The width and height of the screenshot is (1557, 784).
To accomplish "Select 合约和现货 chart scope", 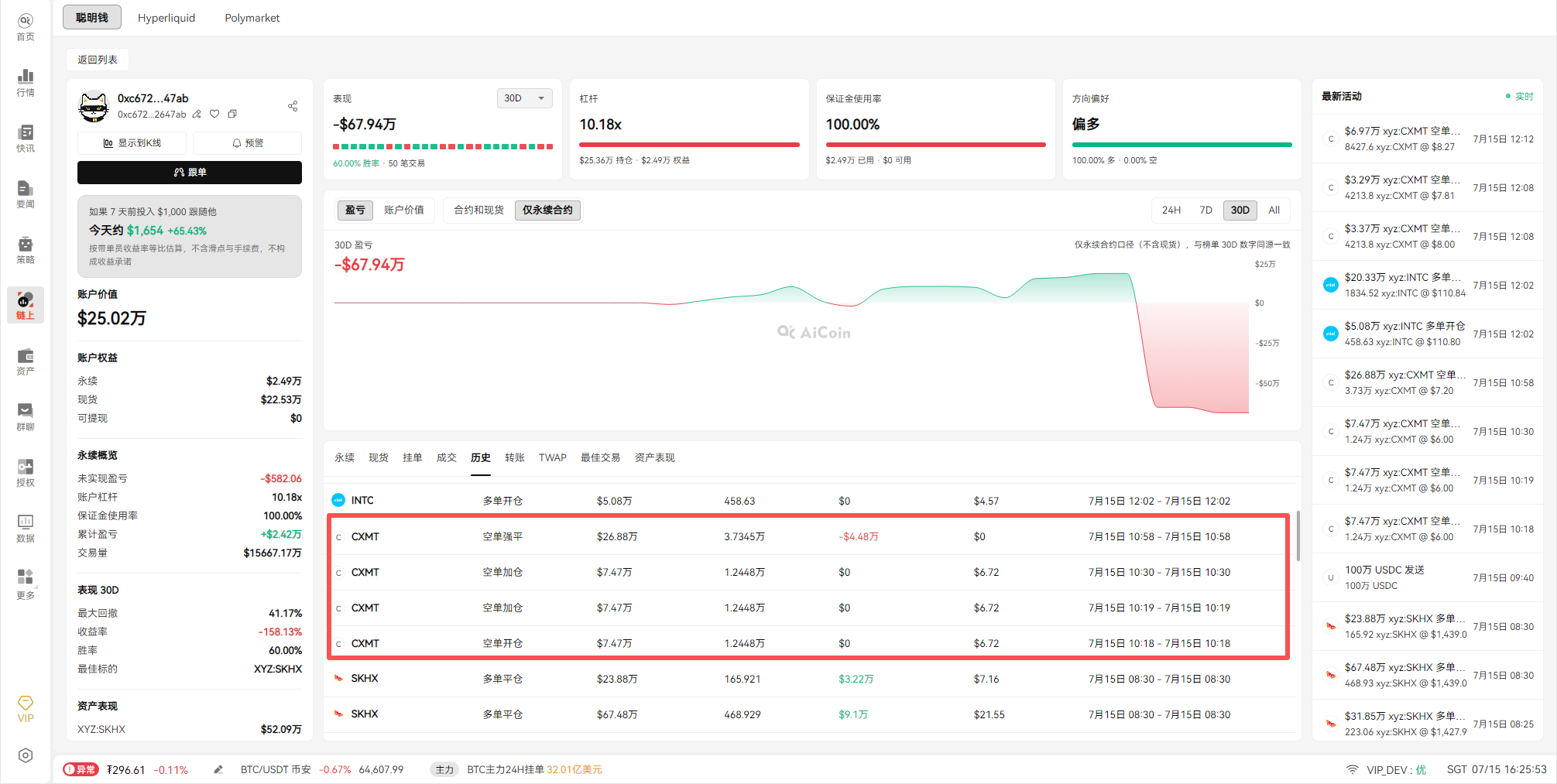I will click(x=478, y=210).
